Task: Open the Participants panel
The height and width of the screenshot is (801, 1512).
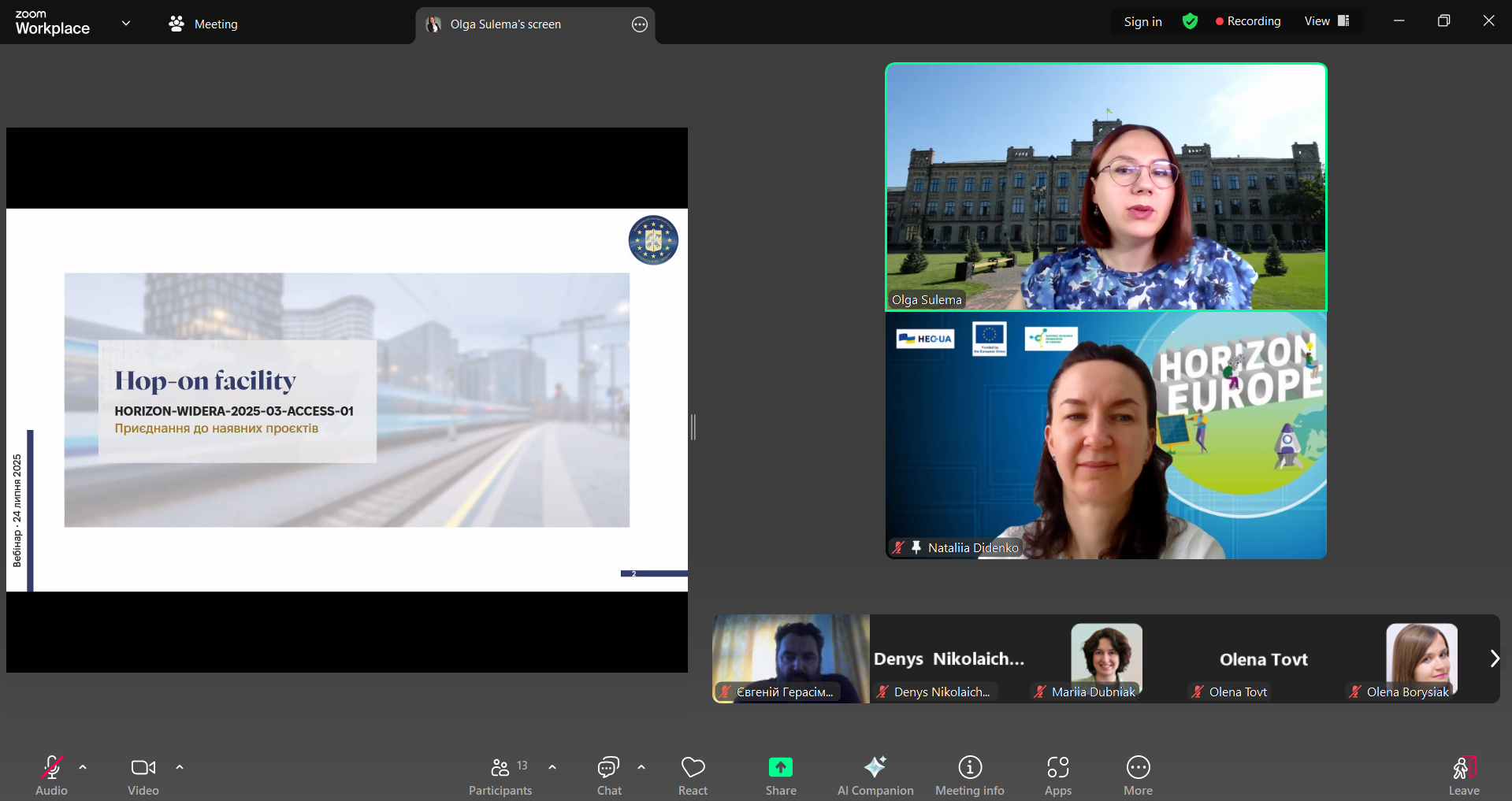Action: pyautogui.click(x=500, y=776)
